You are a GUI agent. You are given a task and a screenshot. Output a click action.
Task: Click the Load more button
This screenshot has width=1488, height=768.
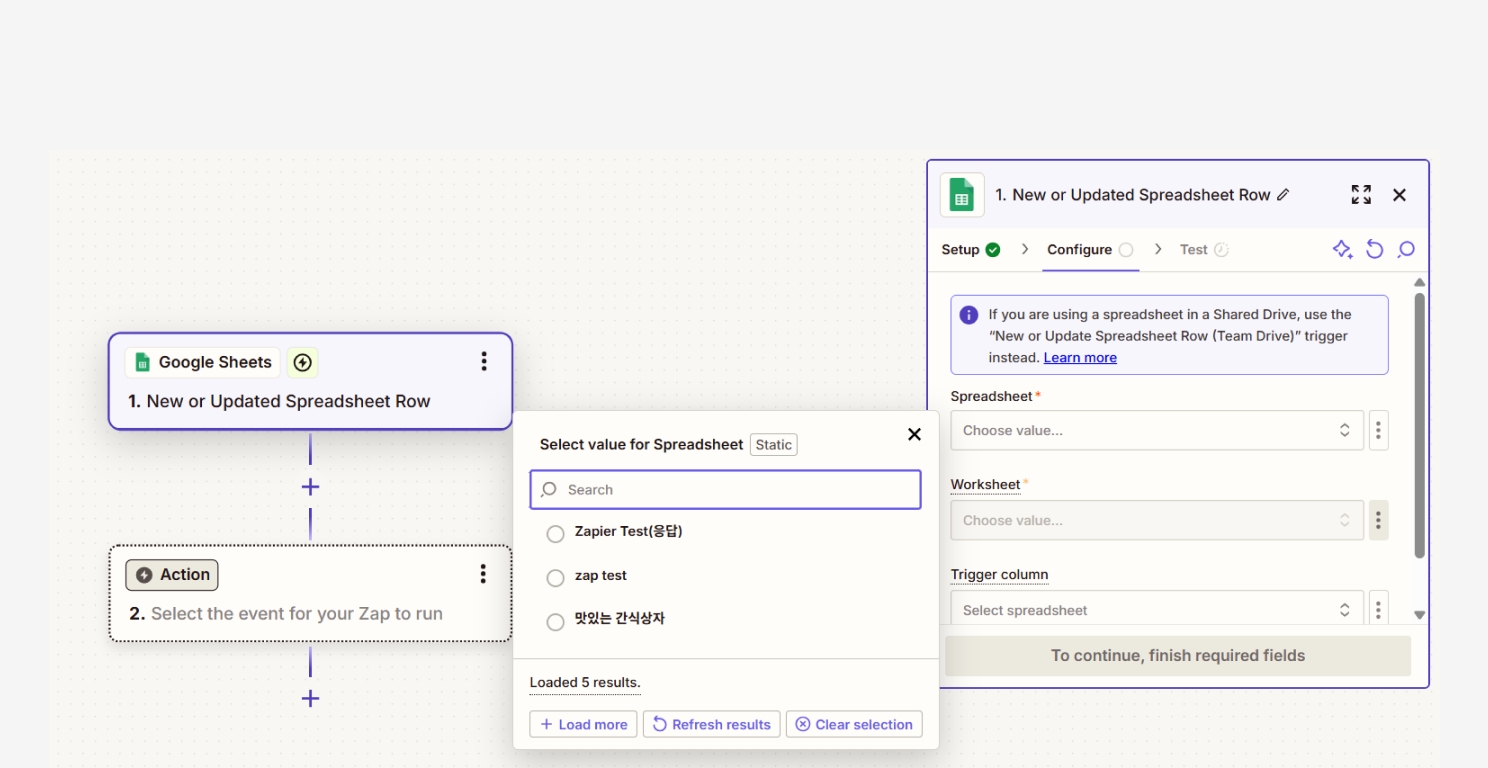coord(583,725)
